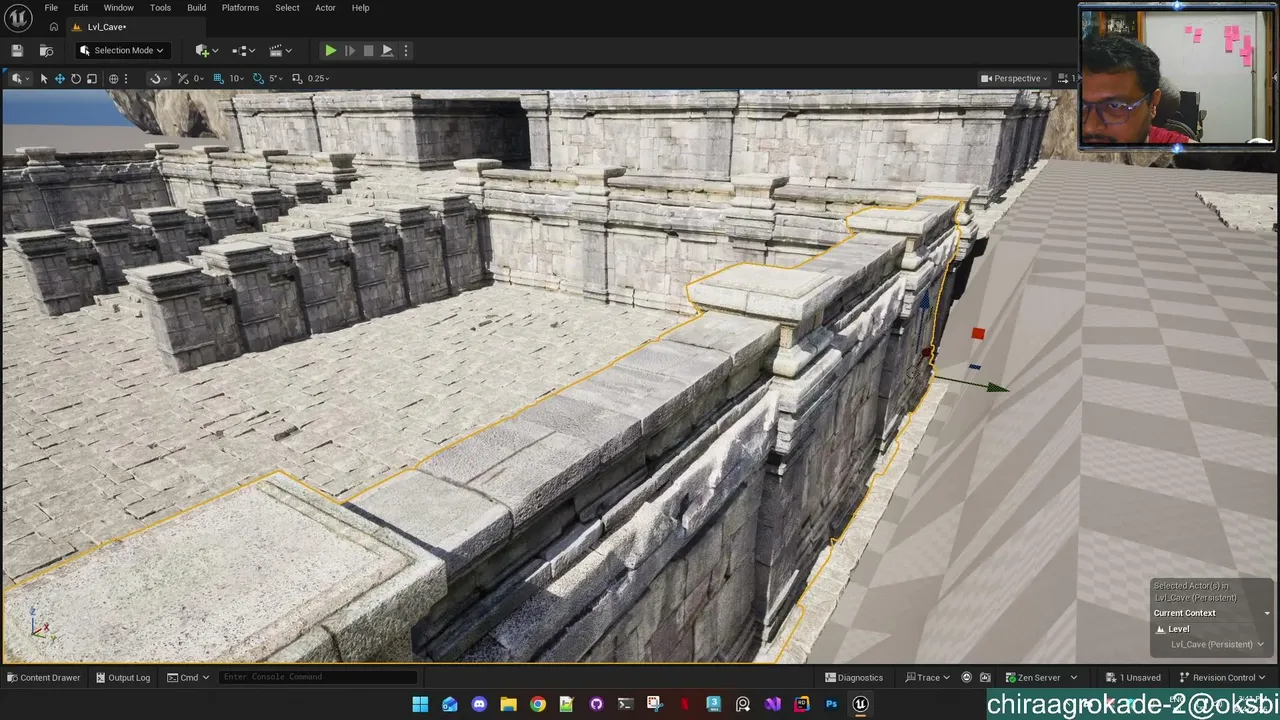Click the Eject from player button

coord(387,50)
